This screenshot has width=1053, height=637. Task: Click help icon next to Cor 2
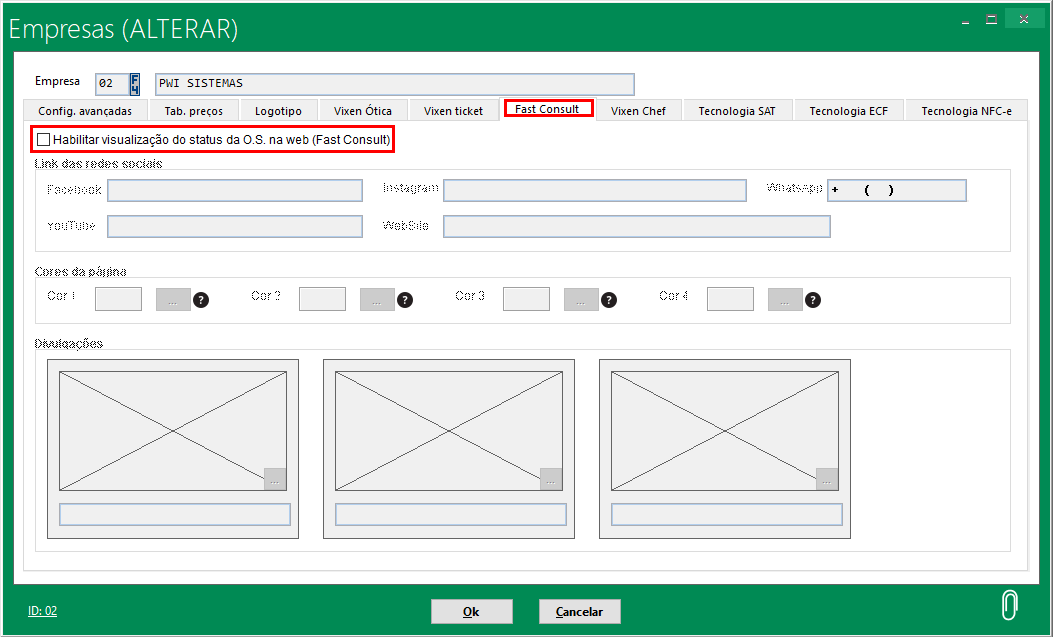(405, 299)
